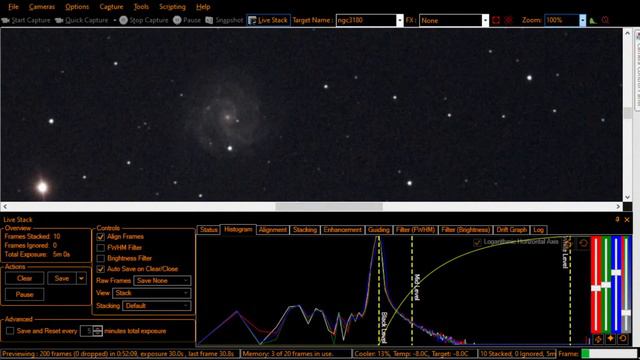This screenshot has height=360, width=640.
Task: Click the rightmost toolbar icon after the histogram icon
Action: click(x=605, y=20)
